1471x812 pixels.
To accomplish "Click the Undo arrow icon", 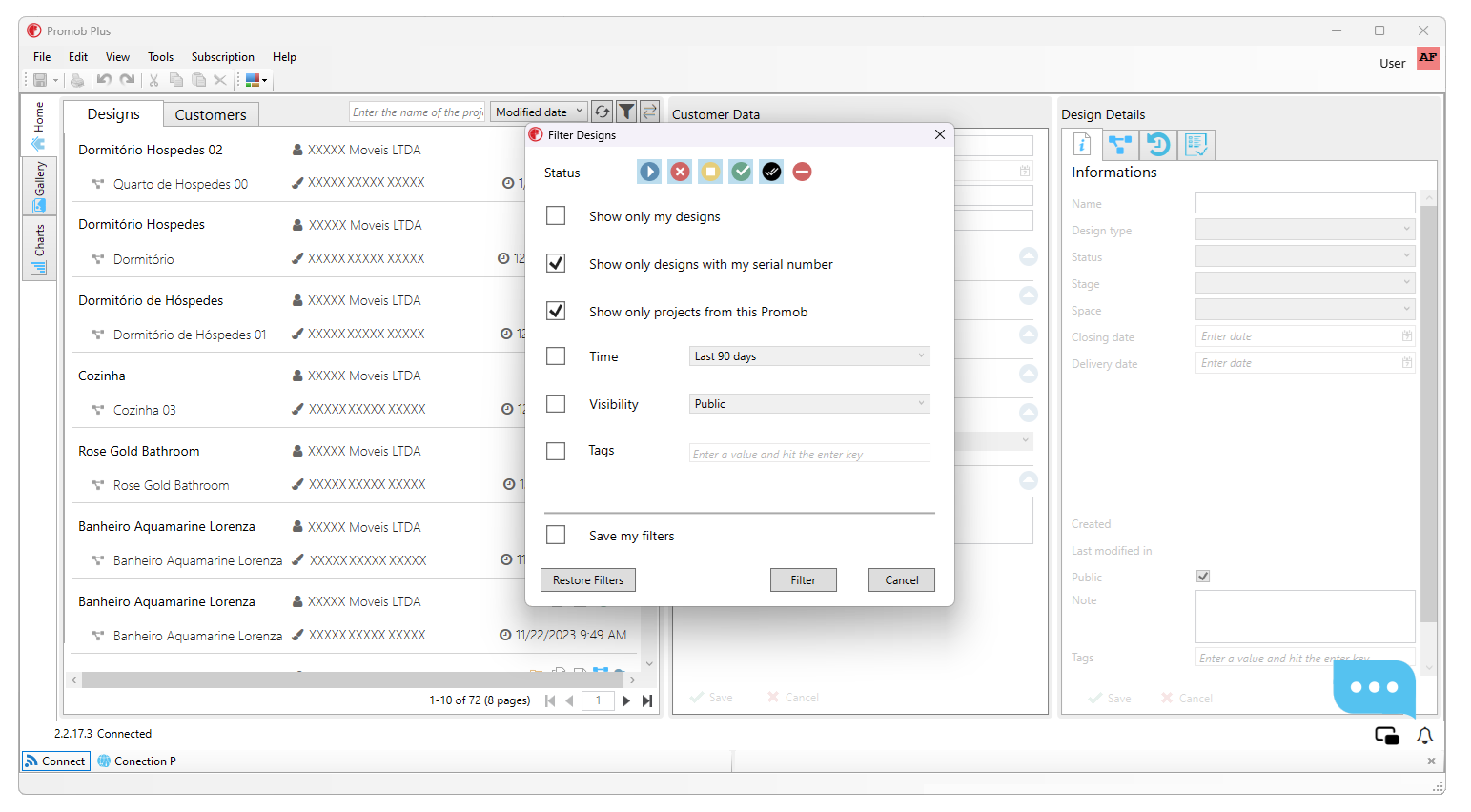I will point(104,80).
